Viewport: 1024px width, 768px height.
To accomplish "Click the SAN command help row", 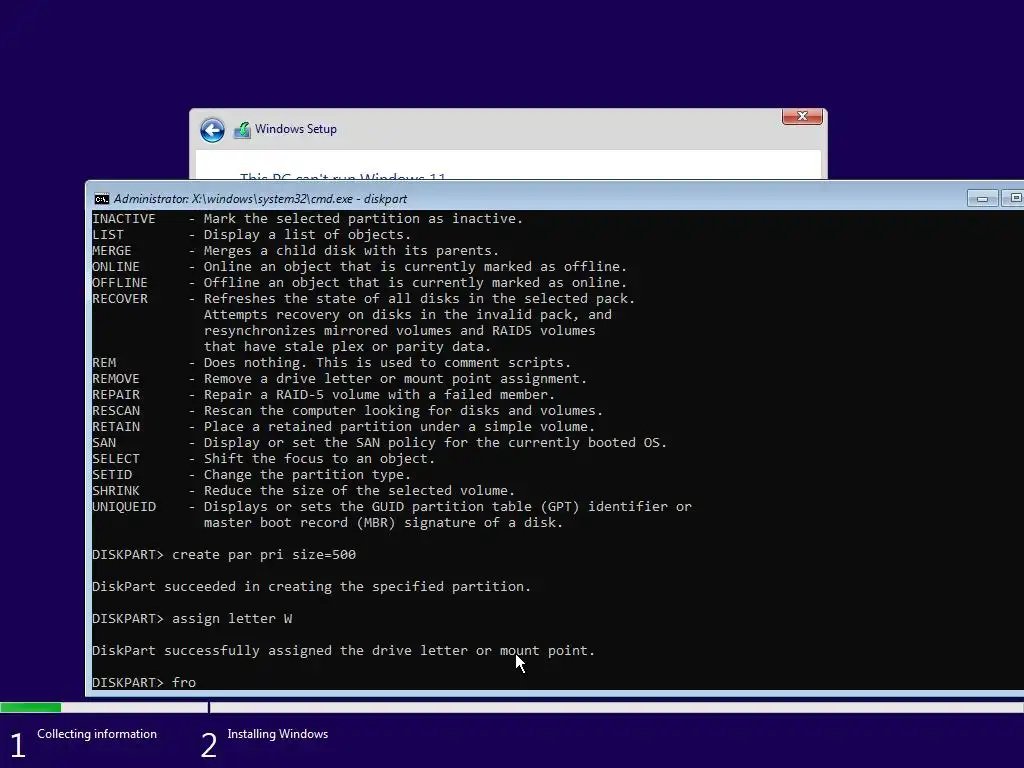I will [x=379, y=443].
